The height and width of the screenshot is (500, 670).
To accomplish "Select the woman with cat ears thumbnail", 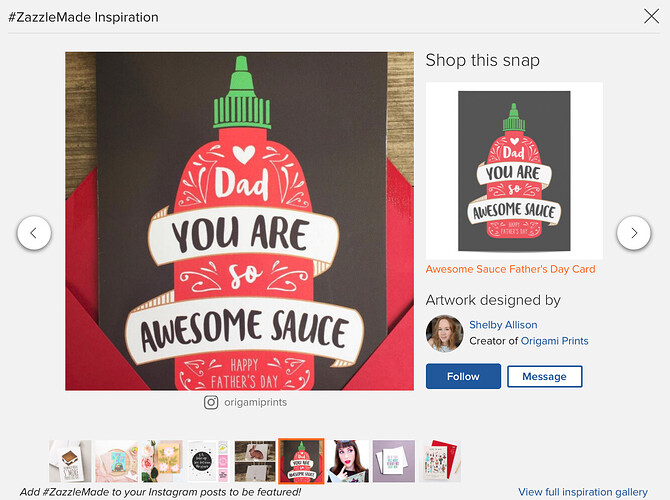I will point(348,461).
